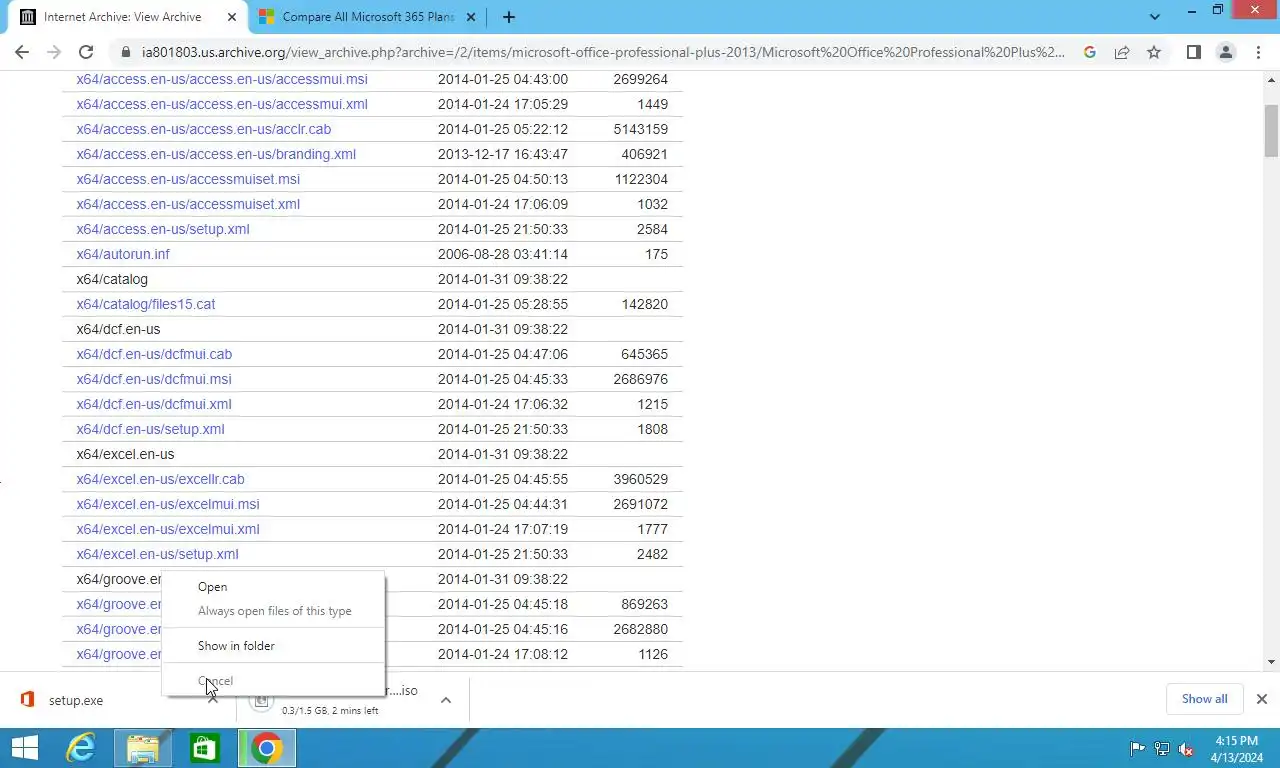Click accessmuiset.msi link

(188, 179)
